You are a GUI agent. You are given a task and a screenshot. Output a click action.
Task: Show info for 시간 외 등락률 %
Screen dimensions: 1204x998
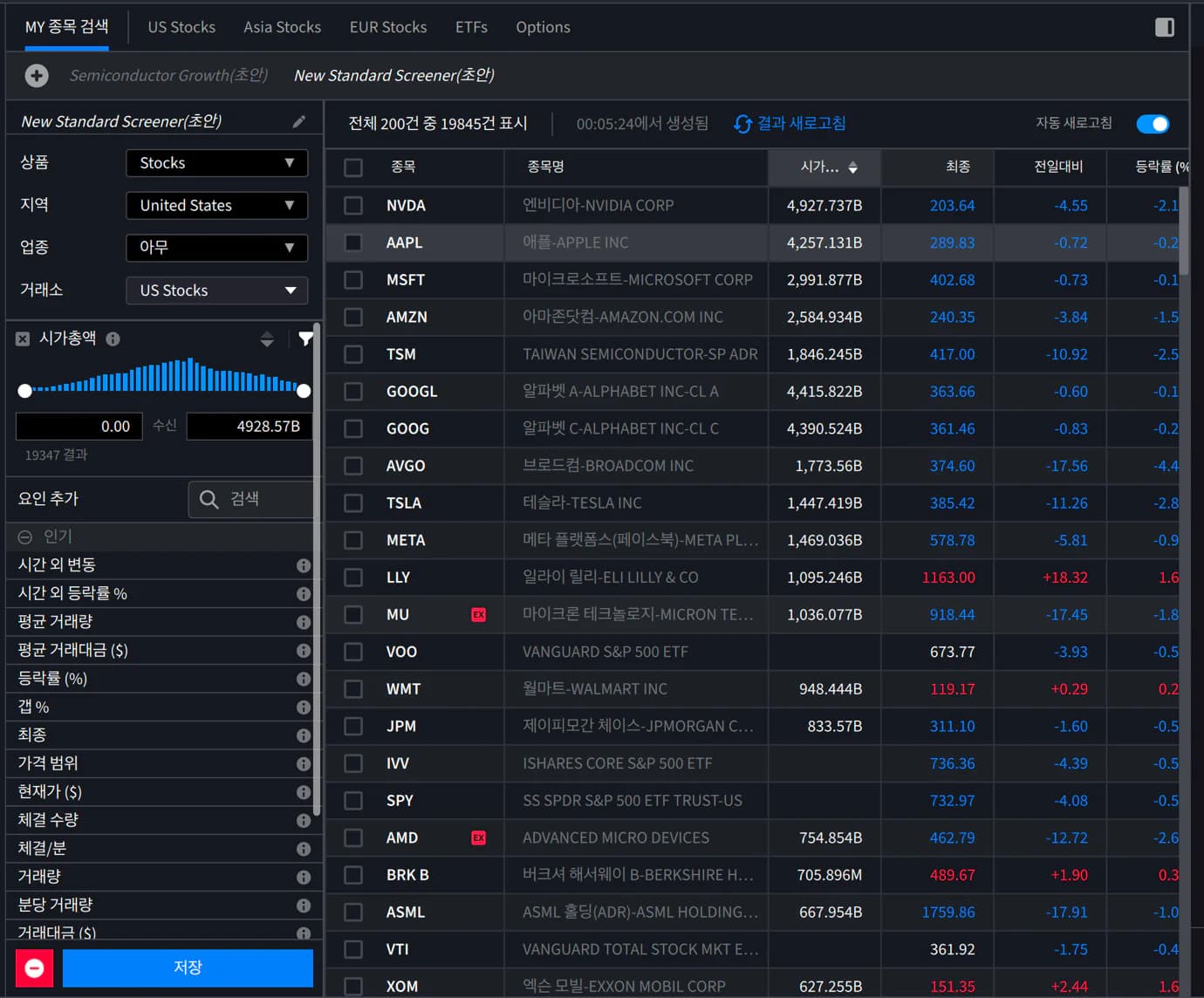(x=304, y=594)
